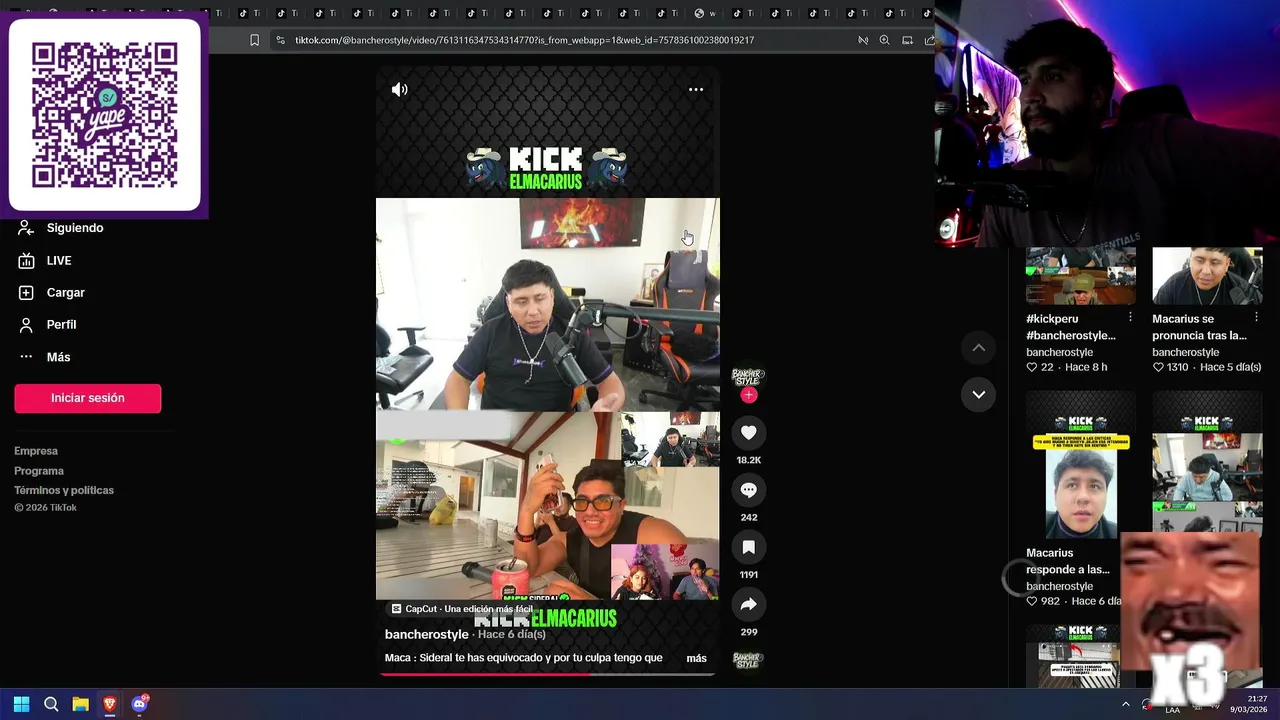This screenshot has width=1280, height=720.
Task: Click the Iniciar sesión button
Action: pyautogui.click(x=88, y=398)
